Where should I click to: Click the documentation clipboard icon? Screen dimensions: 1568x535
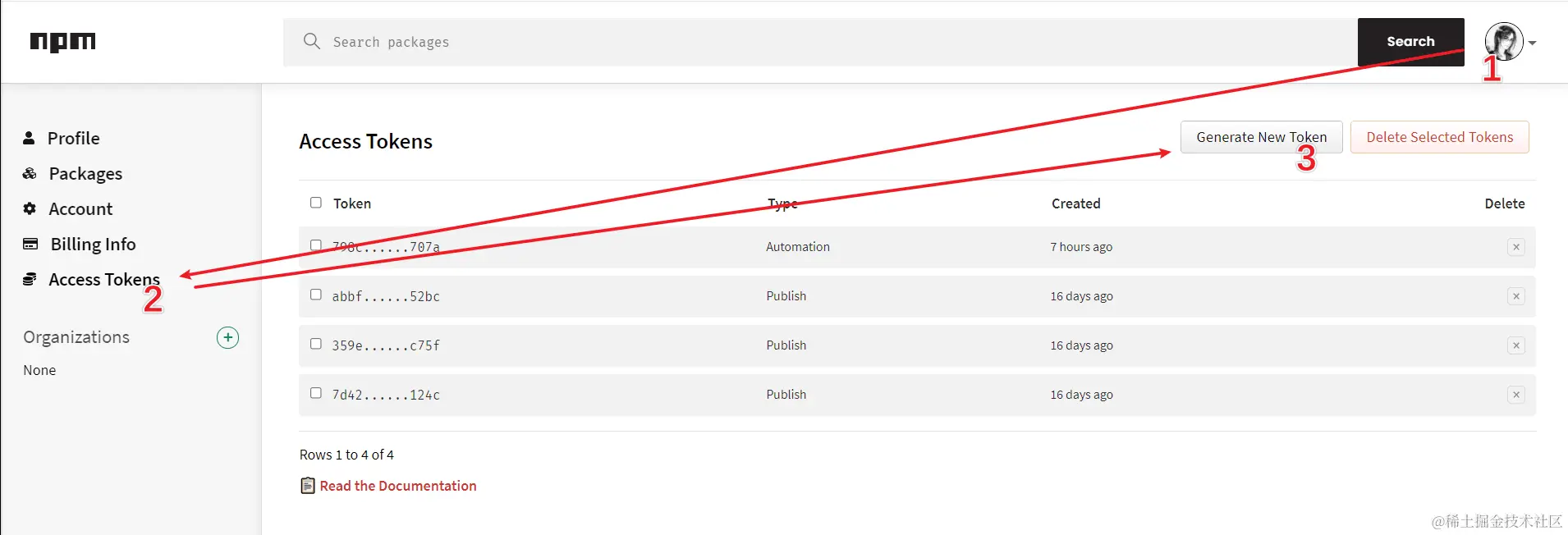pyautogui.click(x=308, y=486)
